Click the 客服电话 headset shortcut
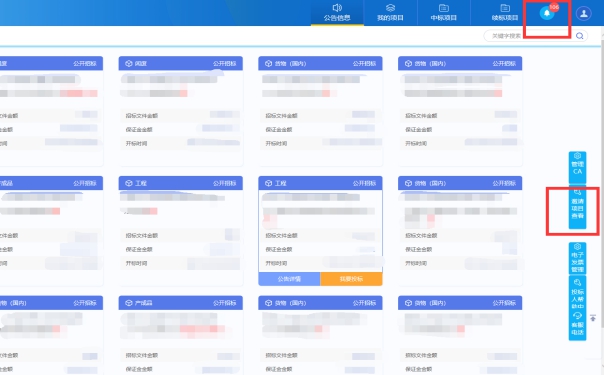 (577, 325)
